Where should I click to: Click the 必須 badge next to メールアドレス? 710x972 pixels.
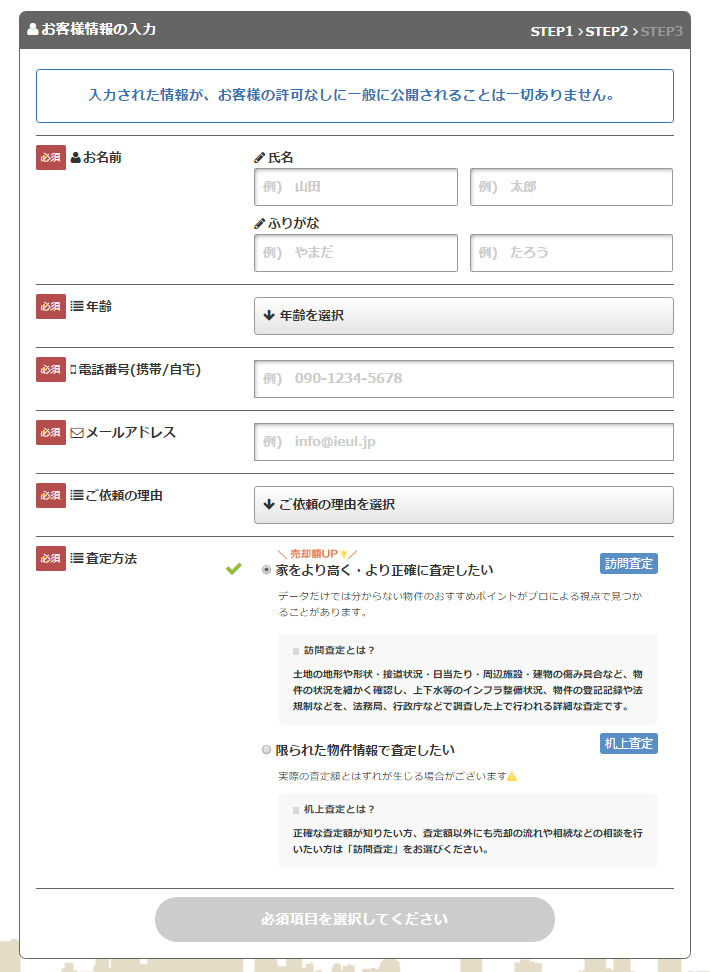51,433
